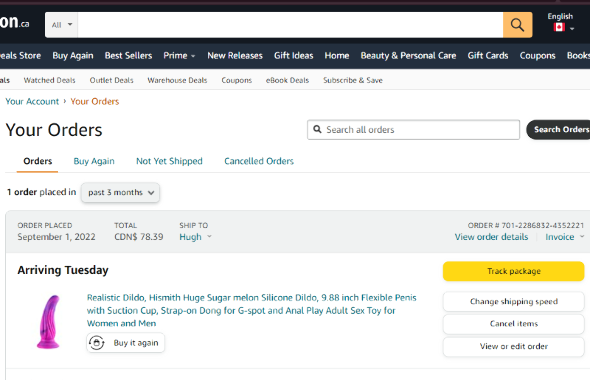590x380 pixels.
Task: Switch to the Not Yet Shipped tab
Action: pyautogui.click(x=169, y=161)
